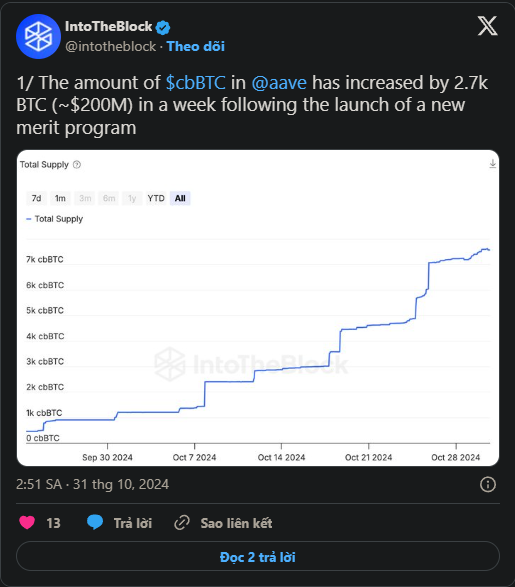Screen dimensions: 515x587
Task: Click the reply speech bubble icon
Action: pyautogui.click(x=95, y=522)
